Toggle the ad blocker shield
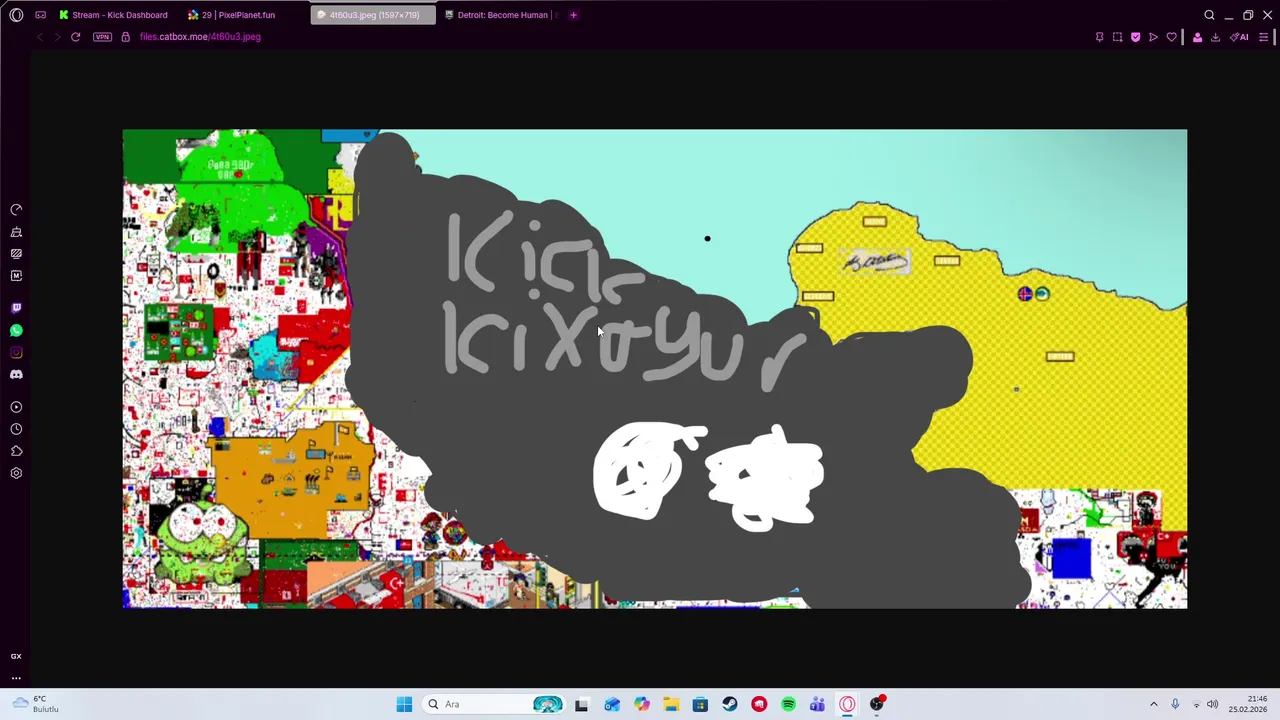 click(x=1135, y=37)
